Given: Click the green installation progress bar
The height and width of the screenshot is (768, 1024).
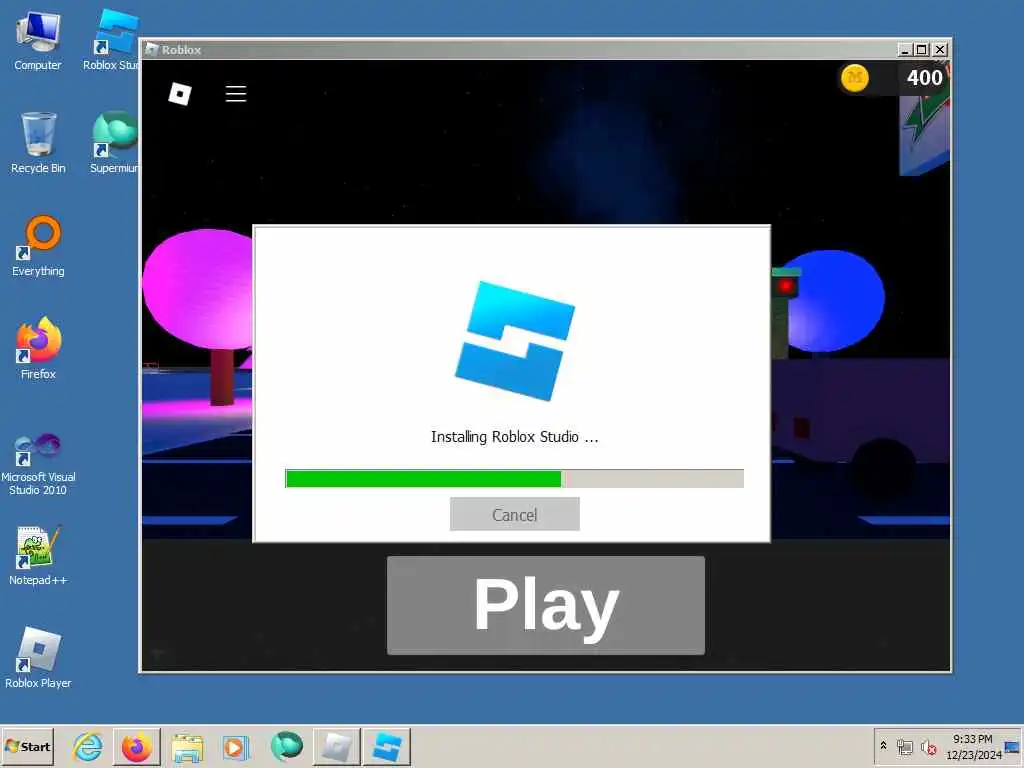Looking at the screenshot, I should pos(515,479).
